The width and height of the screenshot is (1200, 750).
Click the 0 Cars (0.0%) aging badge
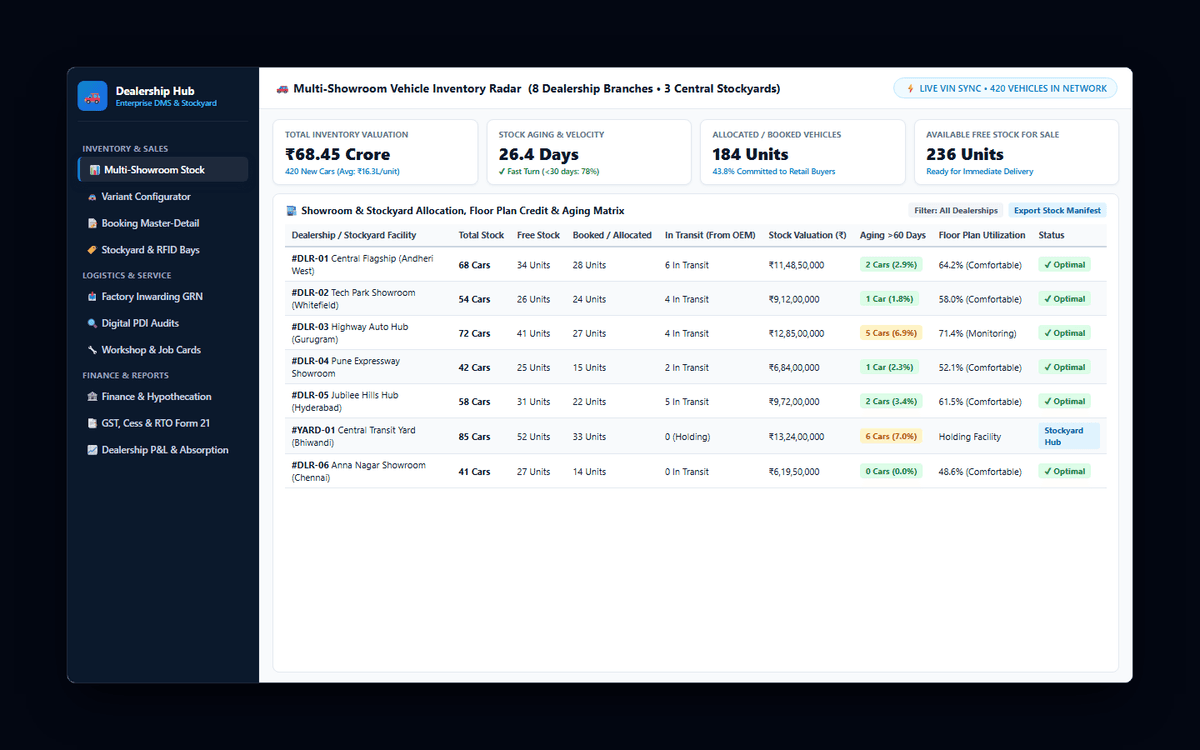(891, 471)
